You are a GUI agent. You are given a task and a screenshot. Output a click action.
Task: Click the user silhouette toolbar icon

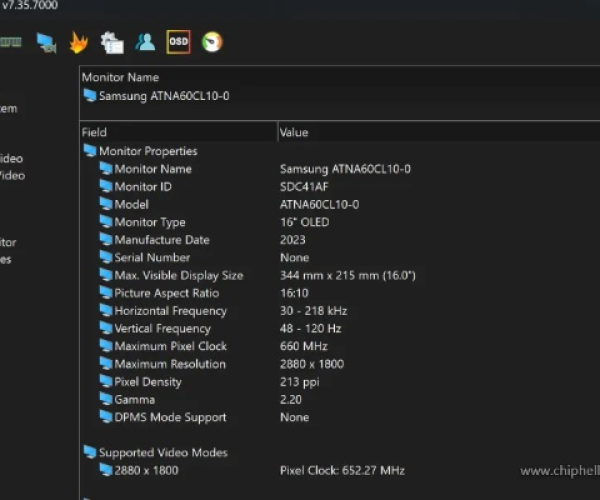coord(145,42)
